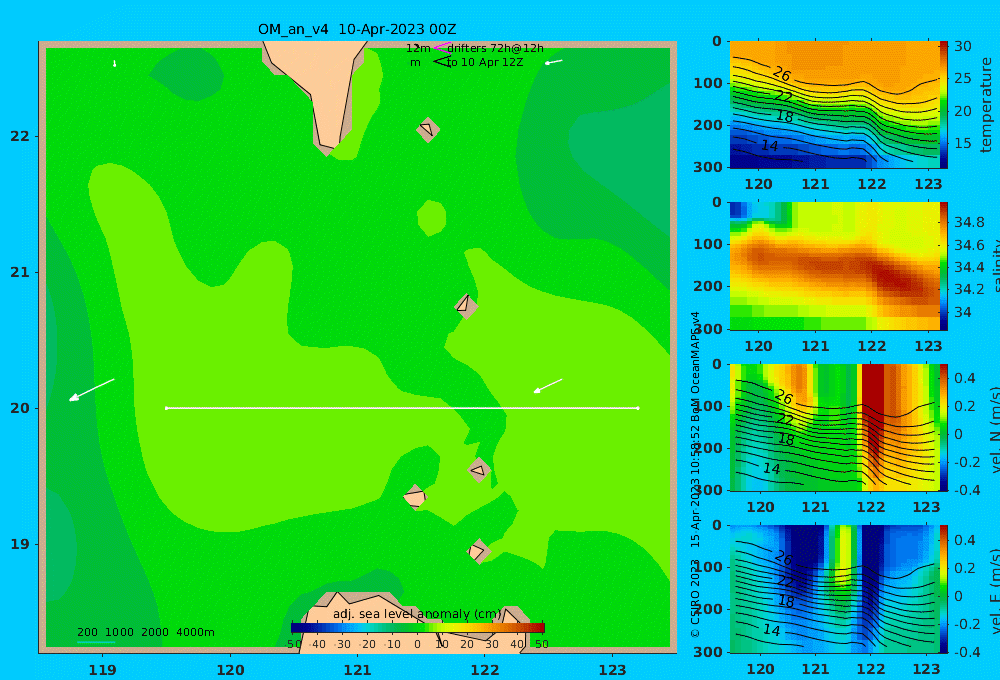The height and width of the screenshot is (680, 1000).
Task: Click longitude label 123 on main map
Action: point(613,670)
